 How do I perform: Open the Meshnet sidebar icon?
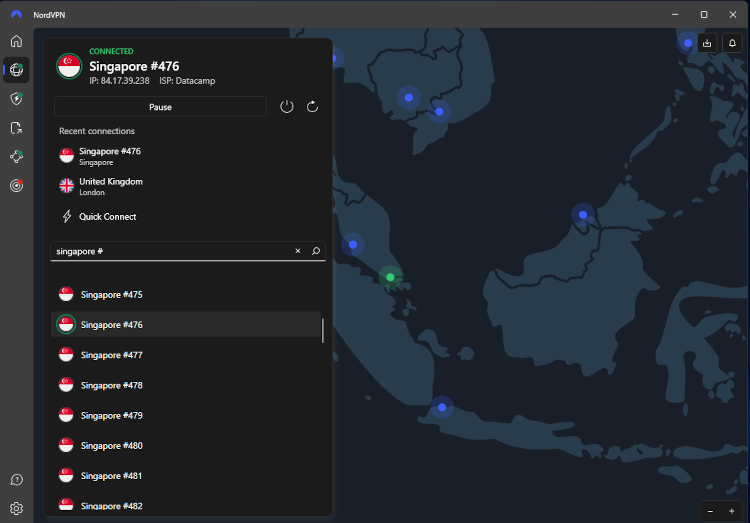pos(16,156)
